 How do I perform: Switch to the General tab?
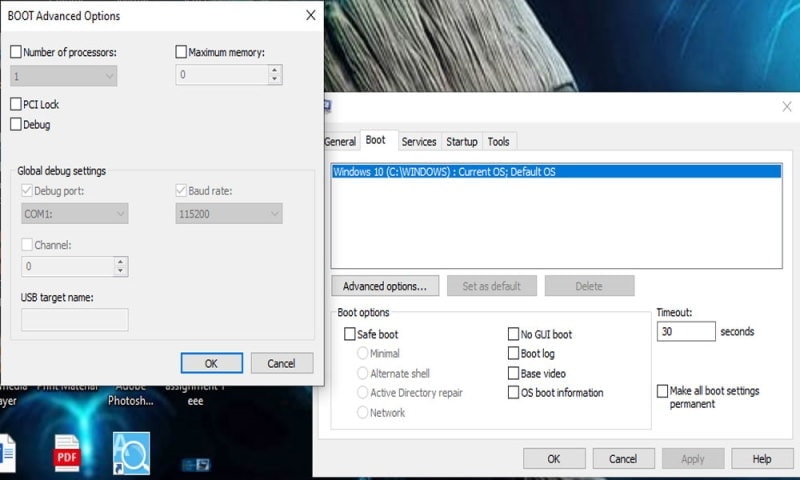click(340, 142)
